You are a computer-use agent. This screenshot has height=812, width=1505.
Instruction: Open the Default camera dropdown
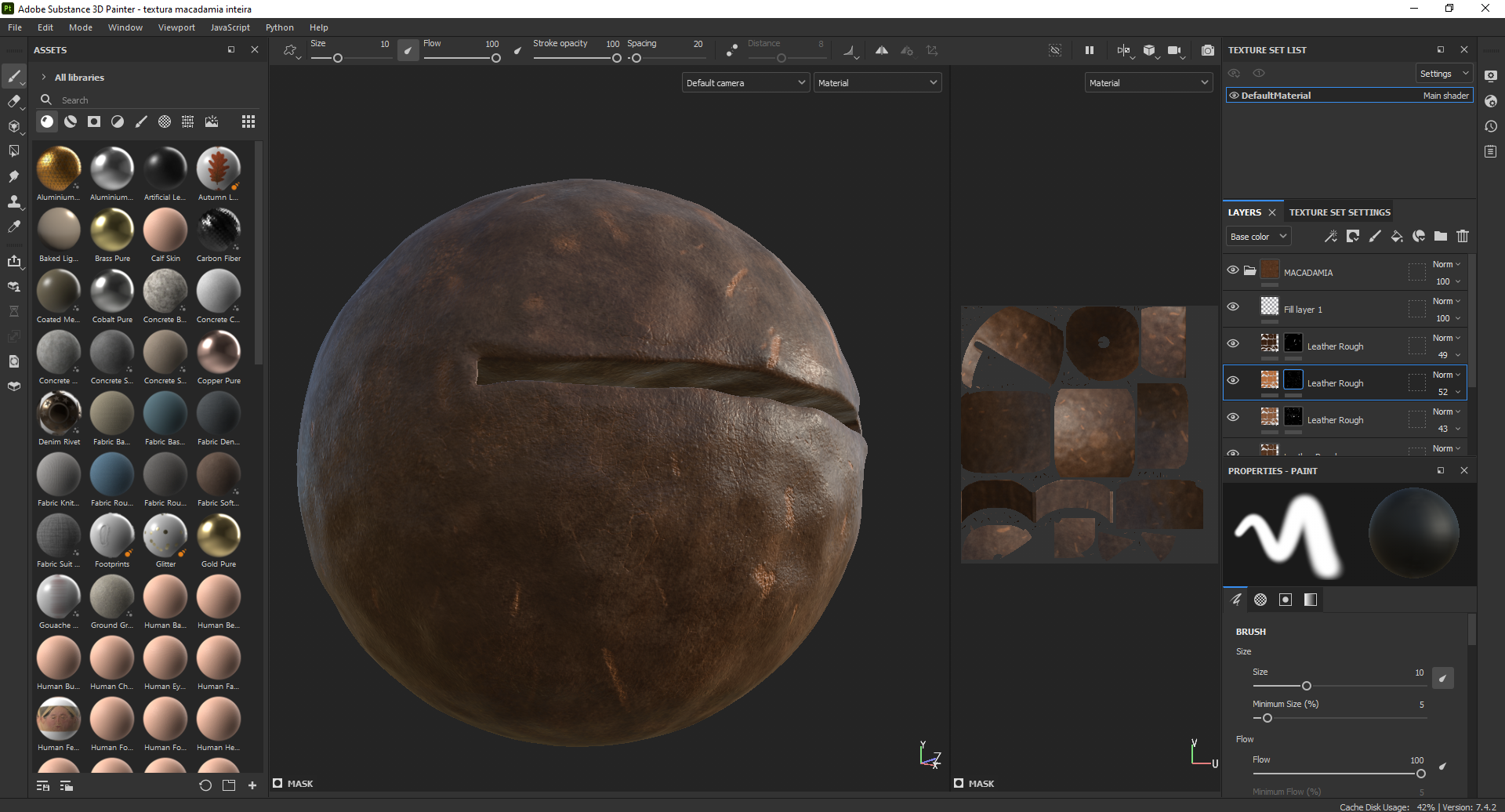click(x=745, y=83)
